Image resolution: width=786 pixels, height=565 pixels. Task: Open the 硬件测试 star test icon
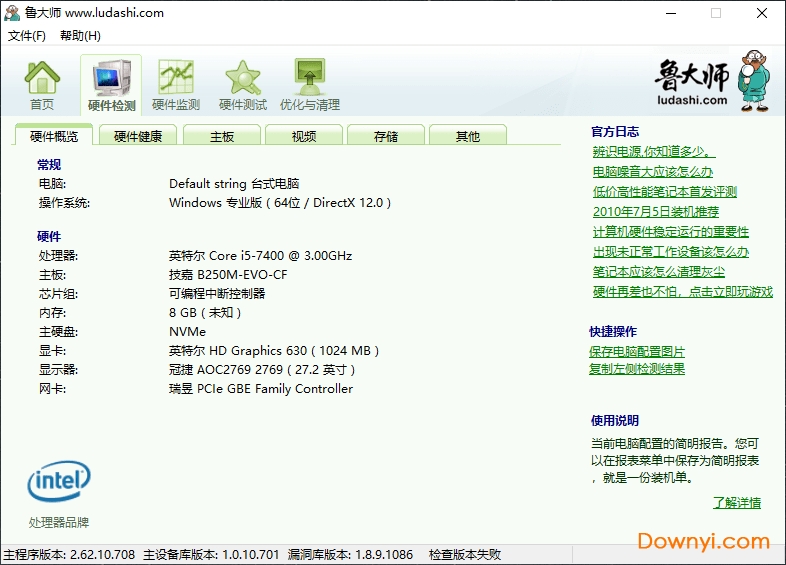tap(243, 85)
